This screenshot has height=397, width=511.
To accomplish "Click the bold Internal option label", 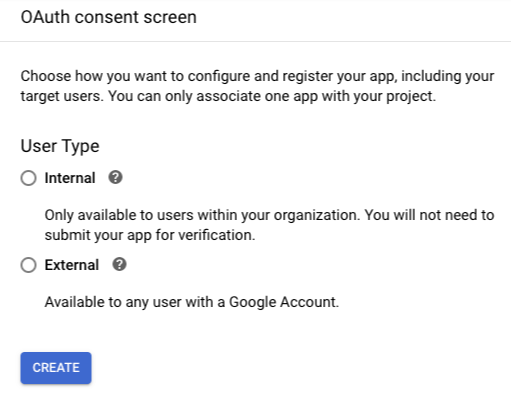I will click(70, 178).
